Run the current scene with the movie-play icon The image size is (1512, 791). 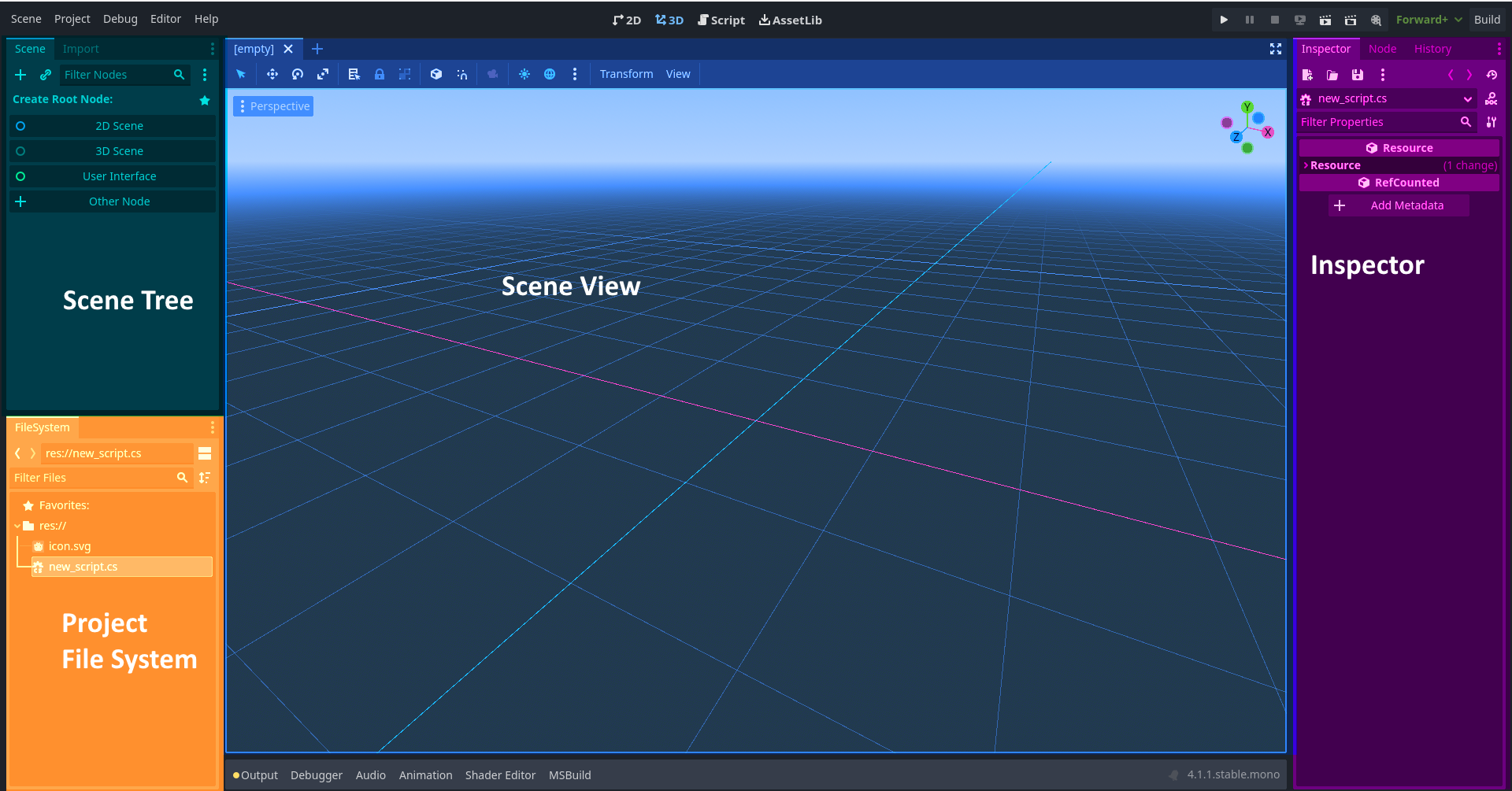[x=1326, y=20]
